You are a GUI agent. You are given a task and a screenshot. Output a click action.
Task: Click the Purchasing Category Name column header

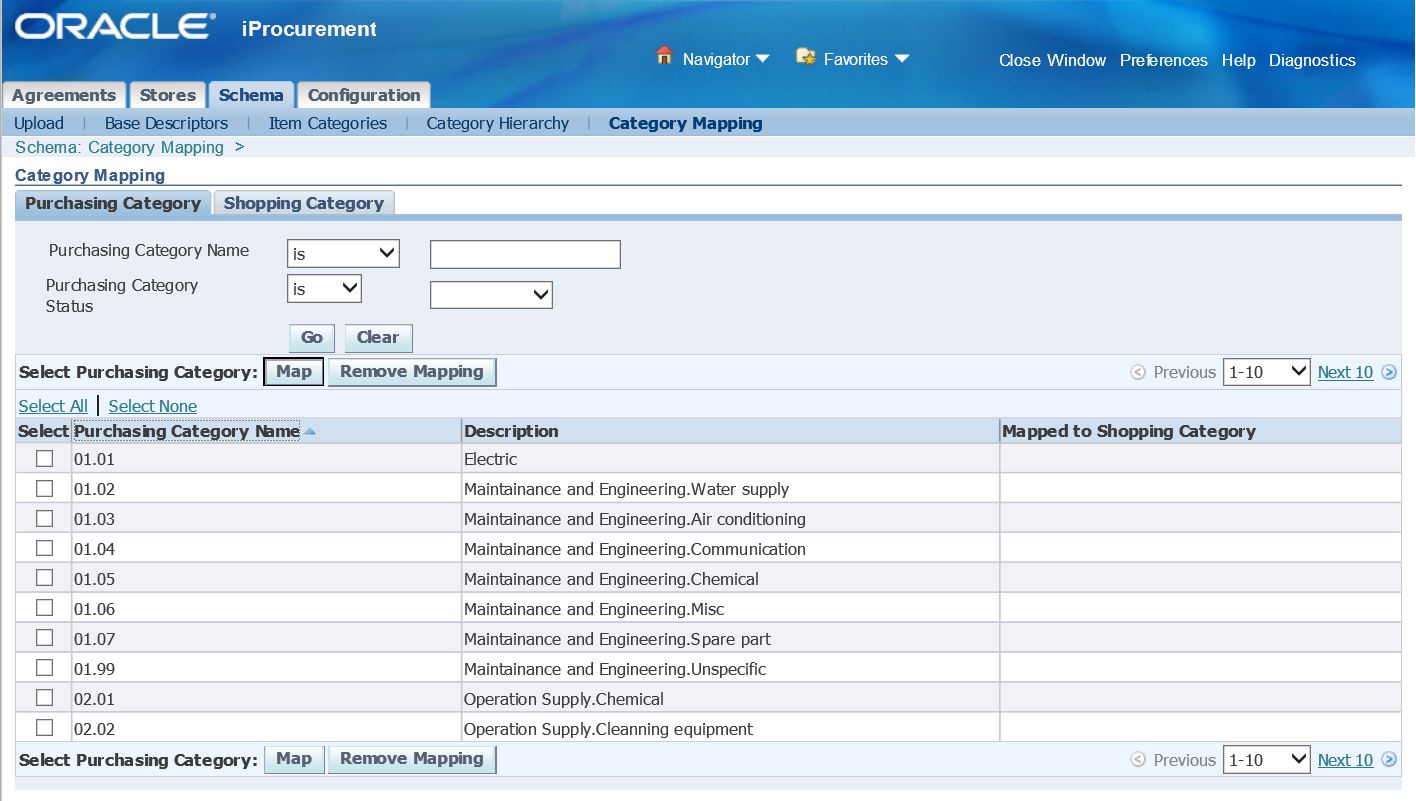187,431
